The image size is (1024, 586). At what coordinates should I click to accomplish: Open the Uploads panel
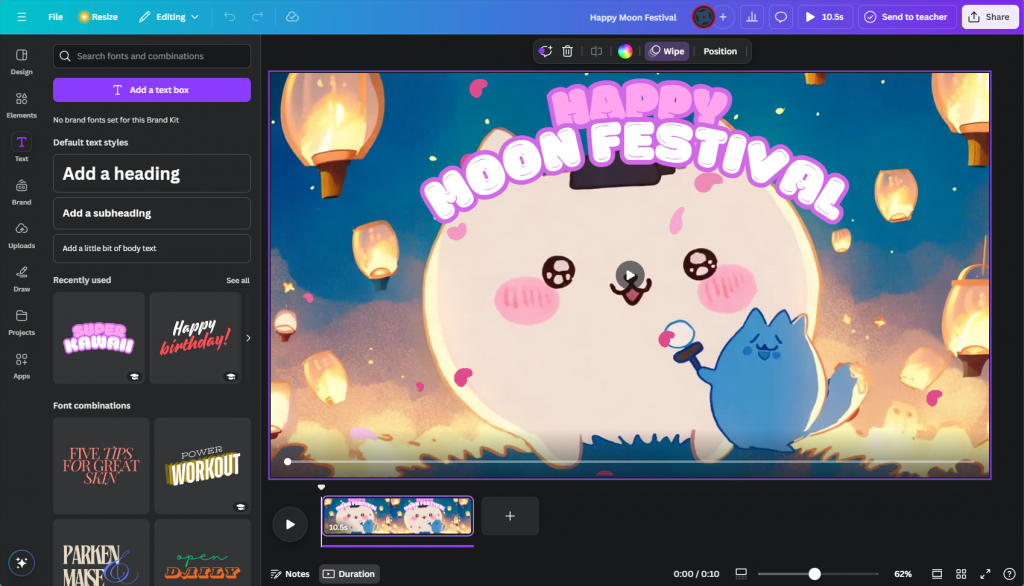tap(22, 235)
